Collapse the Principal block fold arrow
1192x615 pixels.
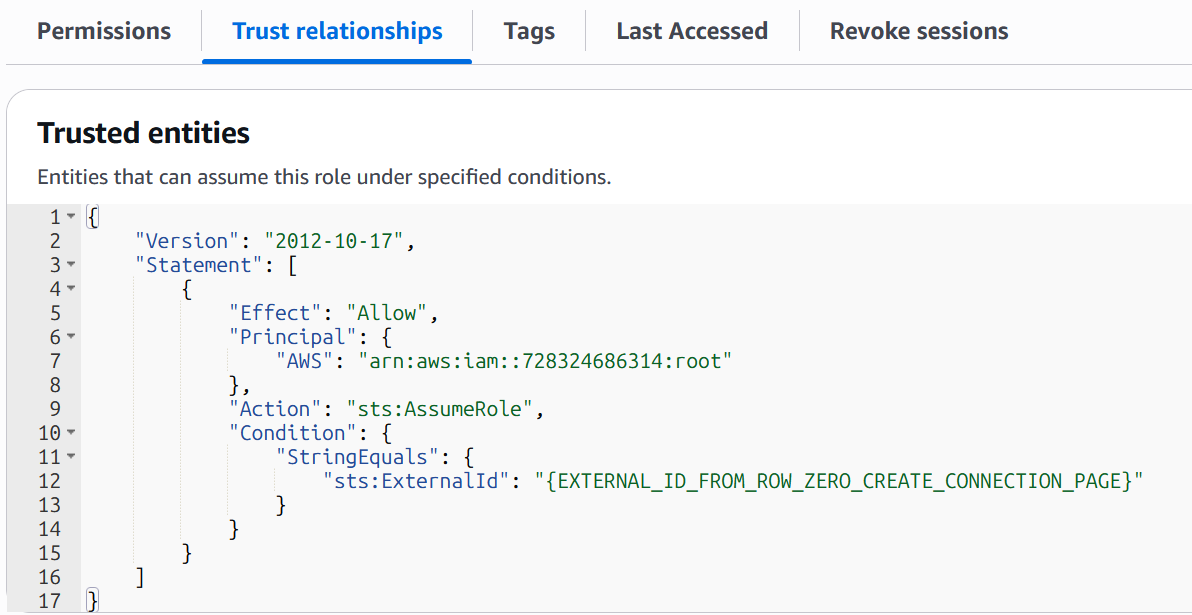pyautogui.click(x=71, y=337)
